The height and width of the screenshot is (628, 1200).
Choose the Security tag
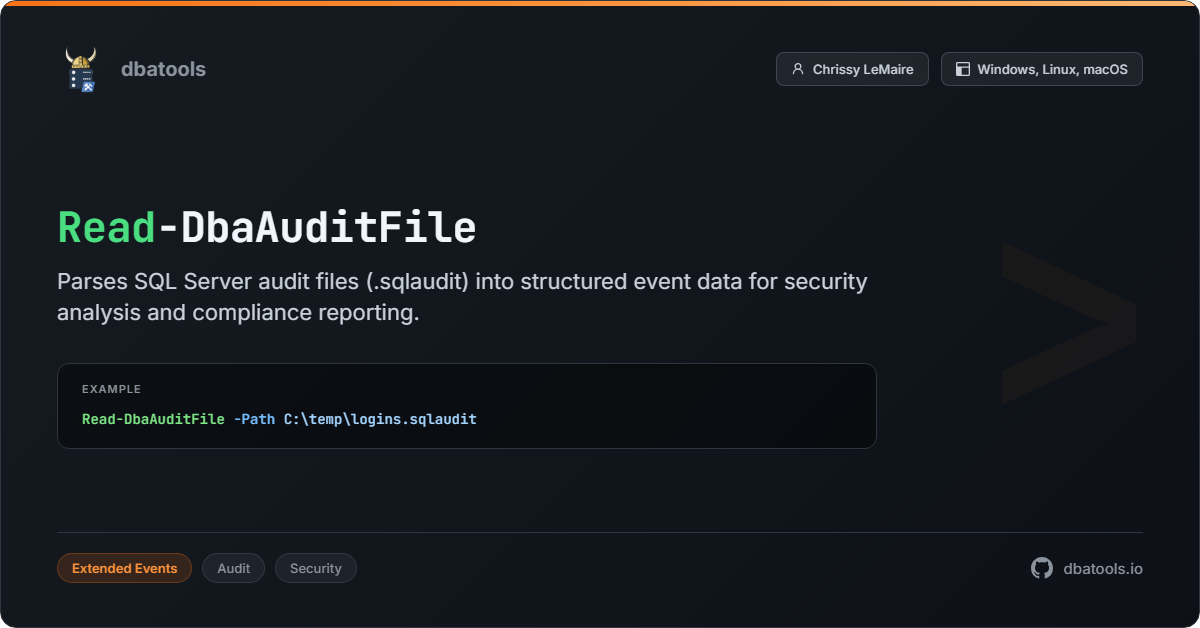pyautogui.click(x=315, y=568)
